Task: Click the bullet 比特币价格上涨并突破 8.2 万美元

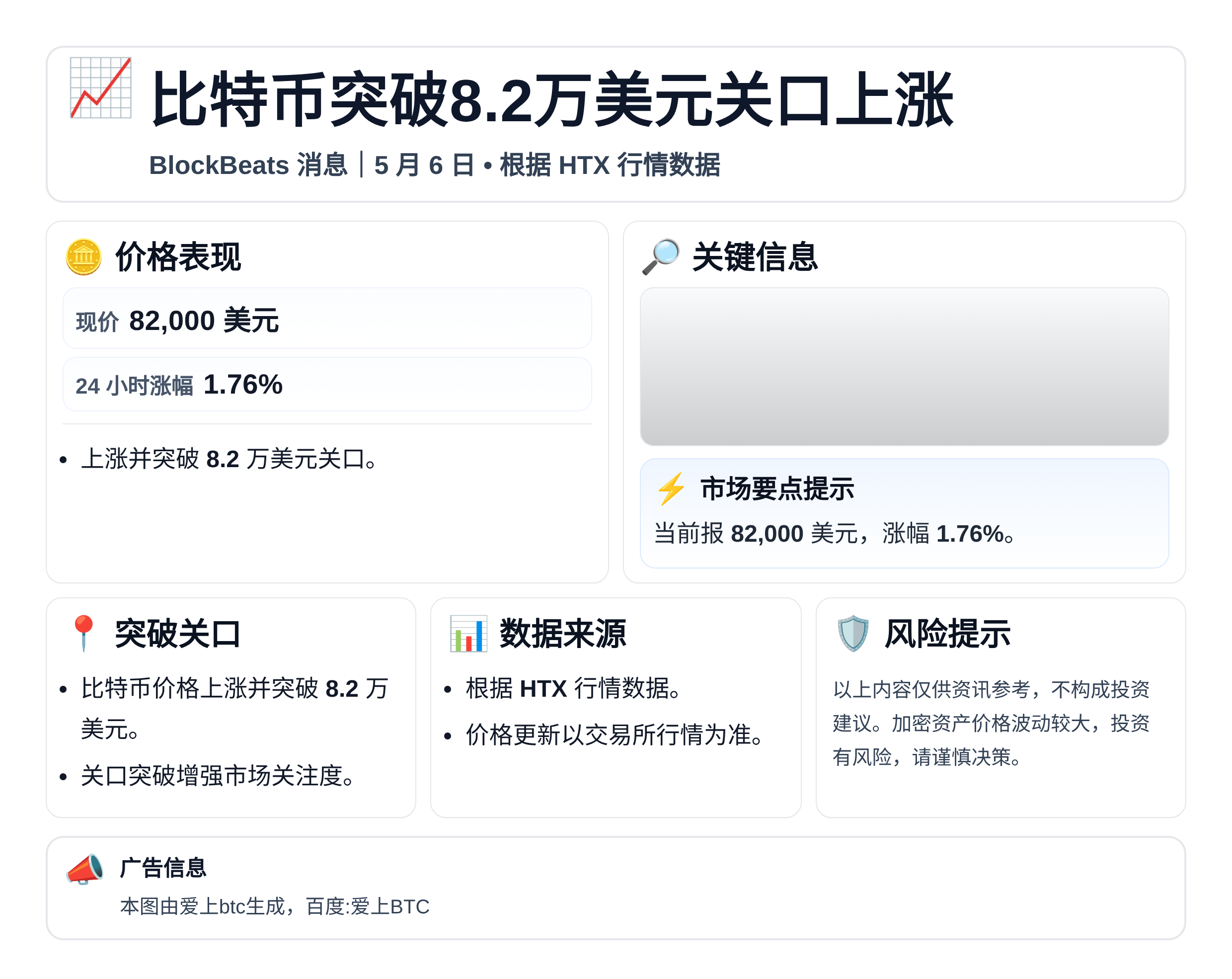Action: click(234, 709)
